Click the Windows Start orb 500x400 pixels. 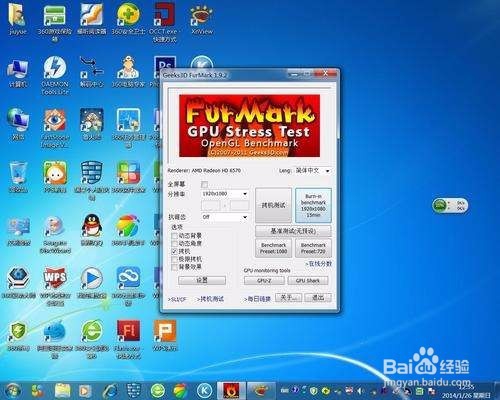(13, 390)
